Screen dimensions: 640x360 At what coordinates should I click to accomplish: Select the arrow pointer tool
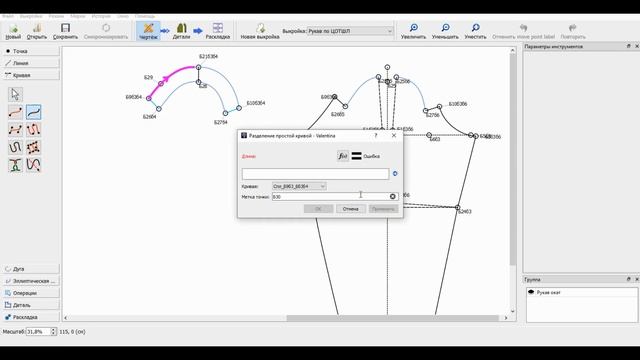tap(15, 94)
